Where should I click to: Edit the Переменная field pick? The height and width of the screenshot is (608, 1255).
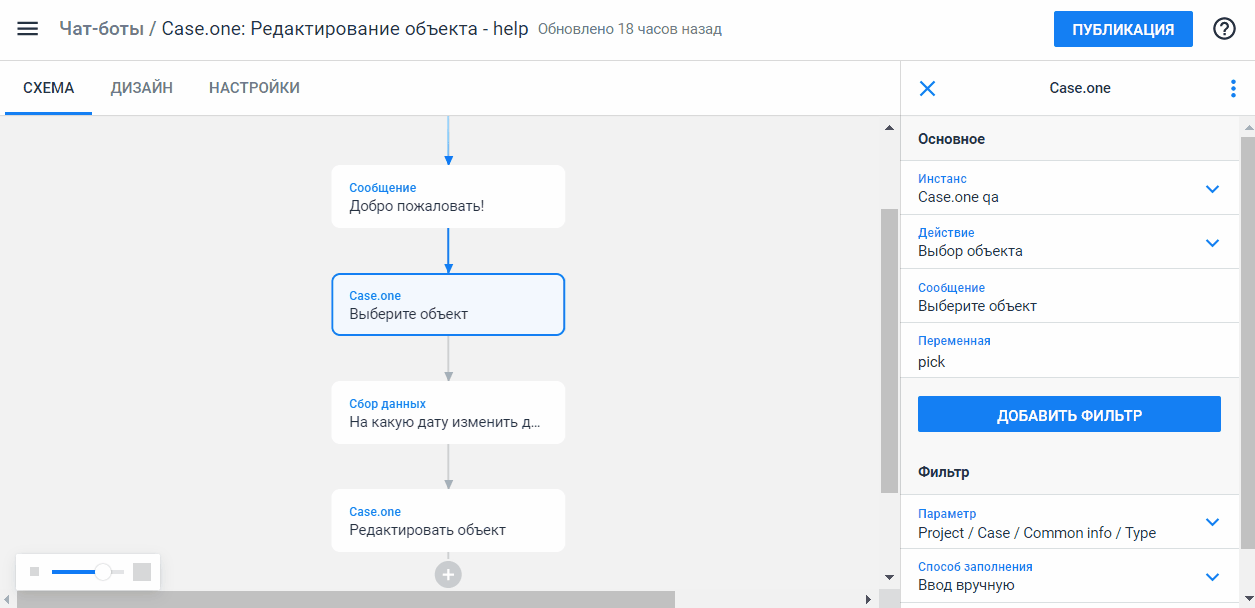[1070, 351]
